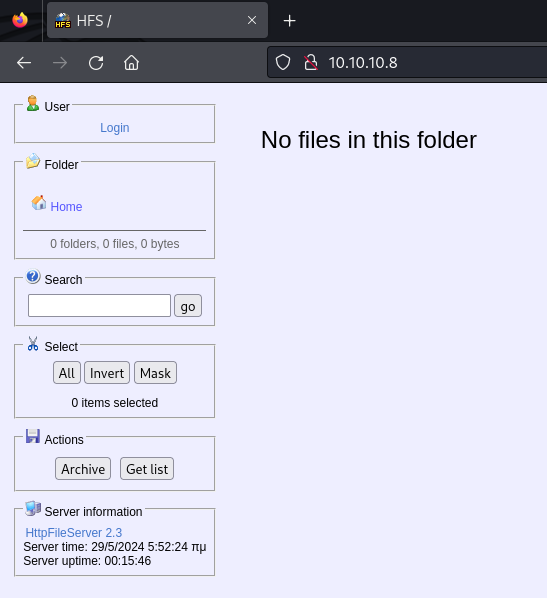
Task: Click the Server information computer icon
Action: [33, 509]
